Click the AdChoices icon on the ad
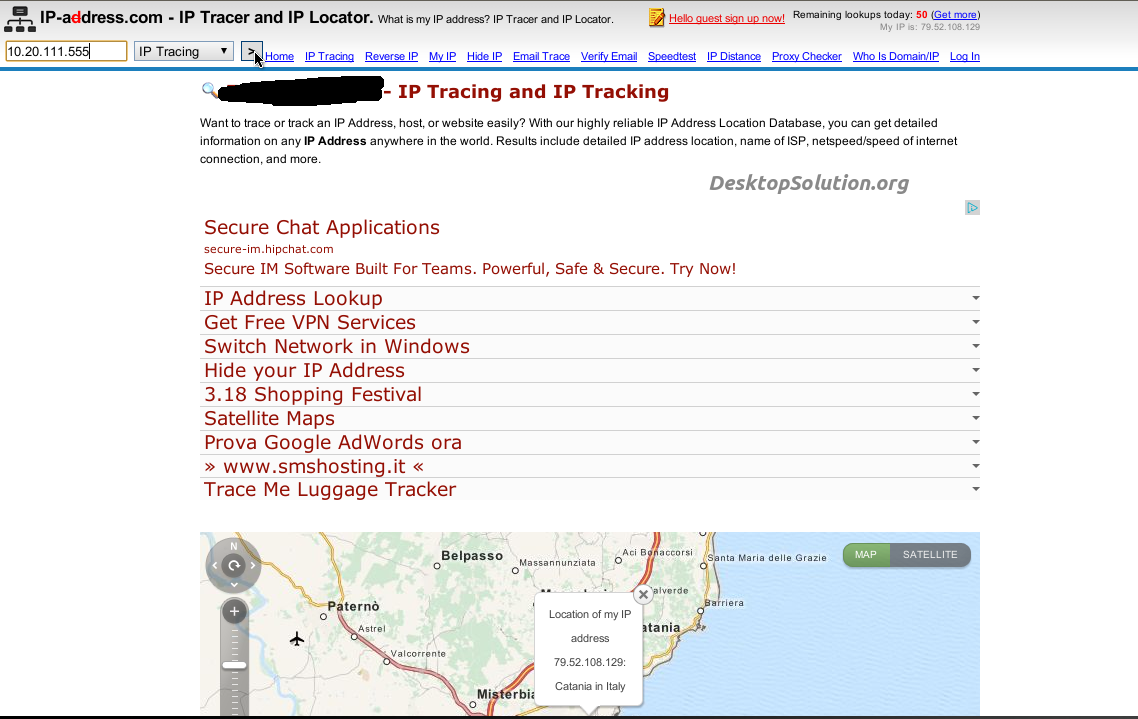The height and width of the screenshot is (719, 1138). click(972, 208)
